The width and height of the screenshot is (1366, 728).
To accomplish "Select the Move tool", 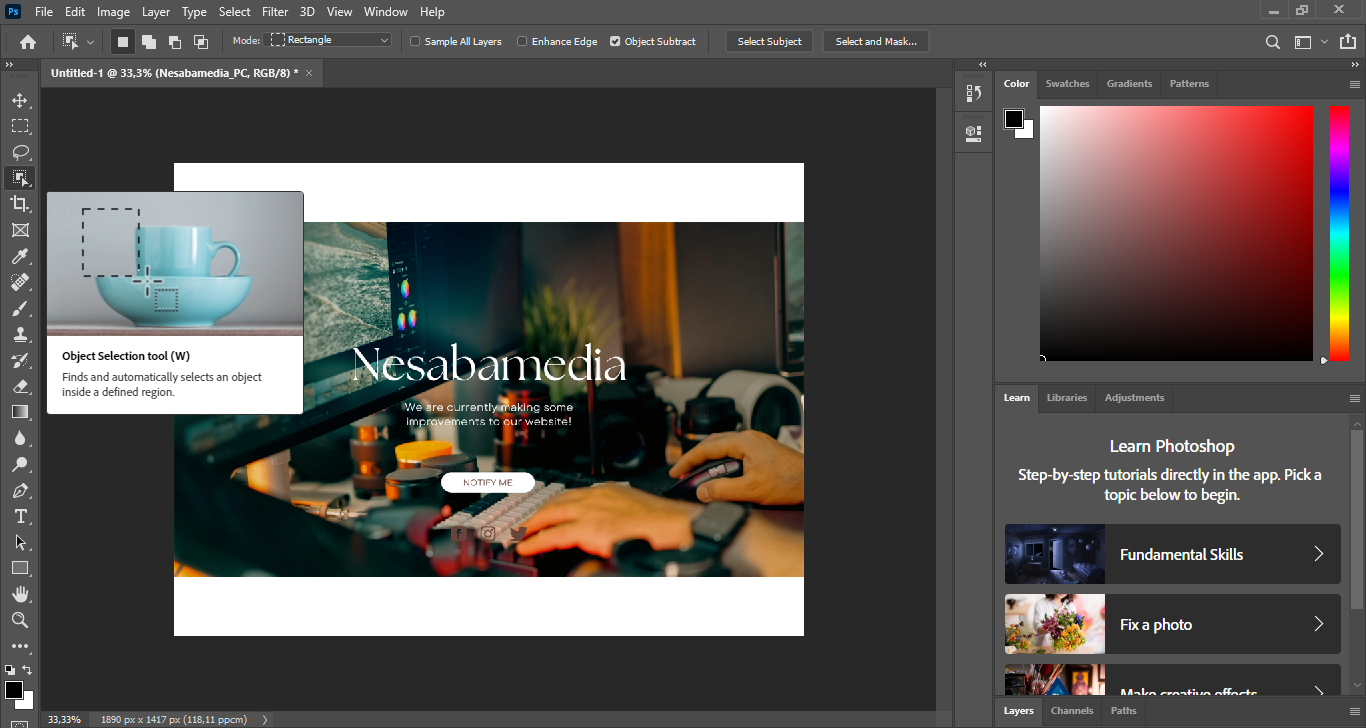I will point(19,100).
